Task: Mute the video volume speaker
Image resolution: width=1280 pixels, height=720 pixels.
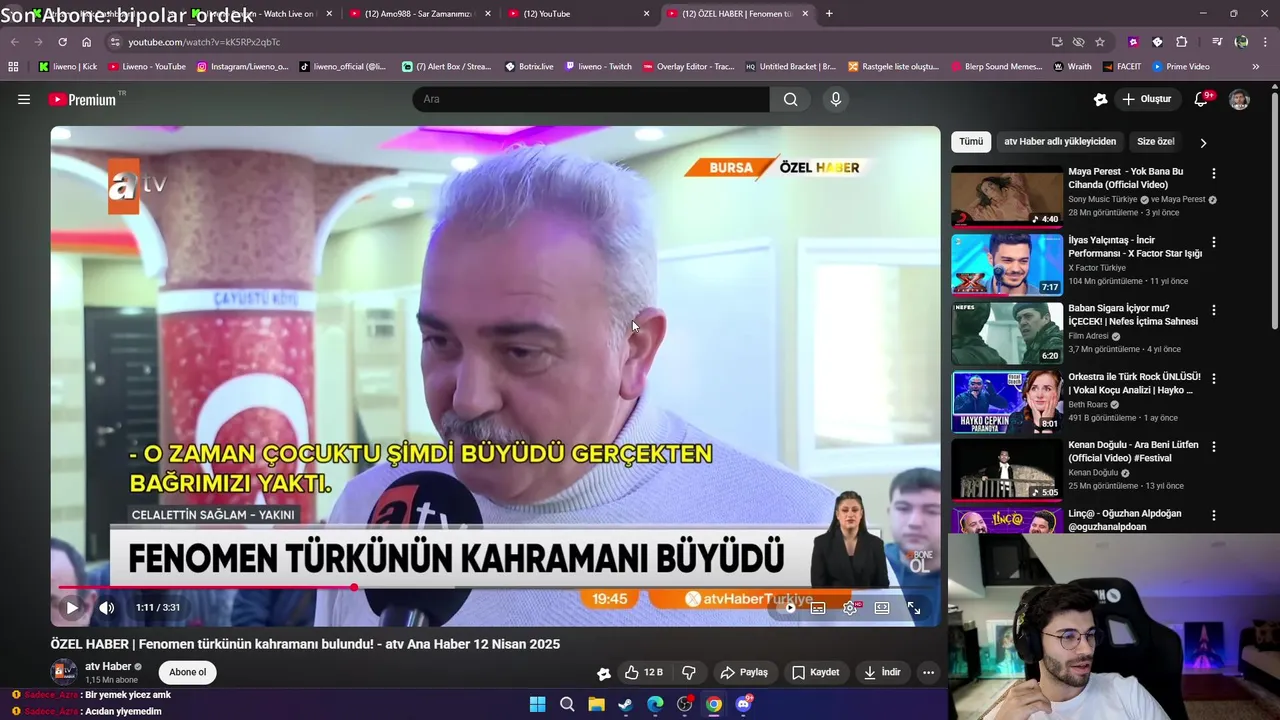Action: pyautogui.click(x=106, y=607)
